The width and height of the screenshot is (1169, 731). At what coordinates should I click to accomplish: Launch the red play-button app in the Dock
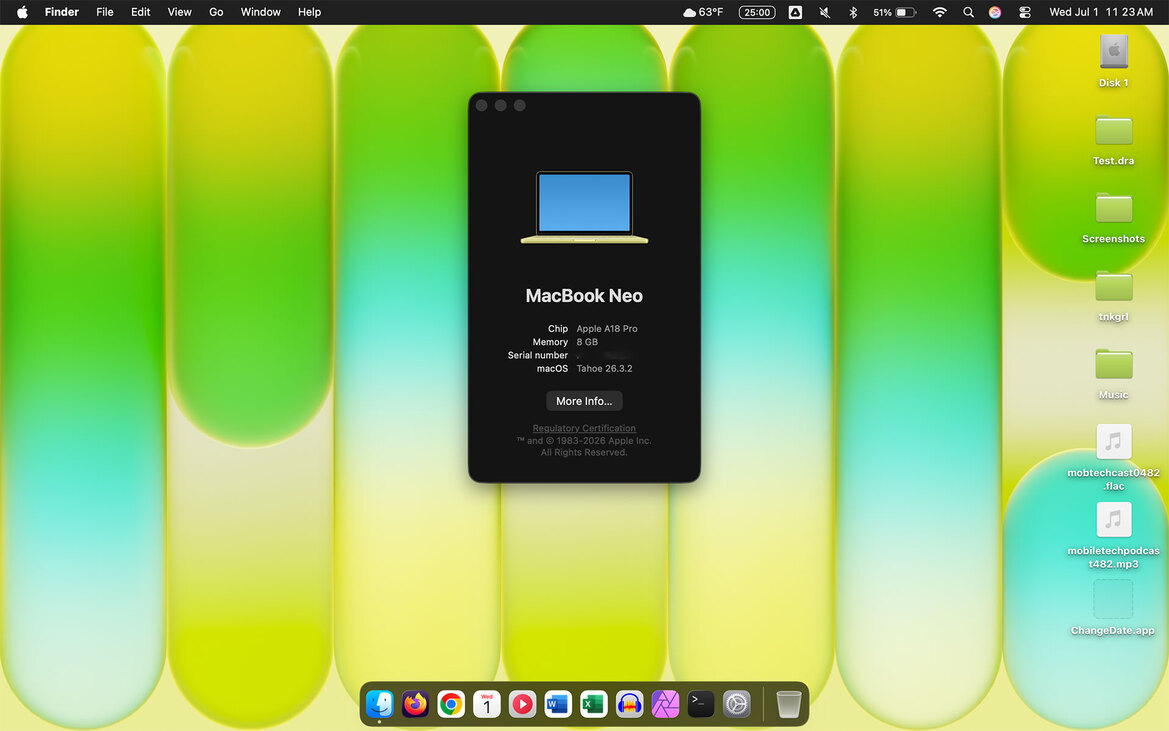point(523,703)
